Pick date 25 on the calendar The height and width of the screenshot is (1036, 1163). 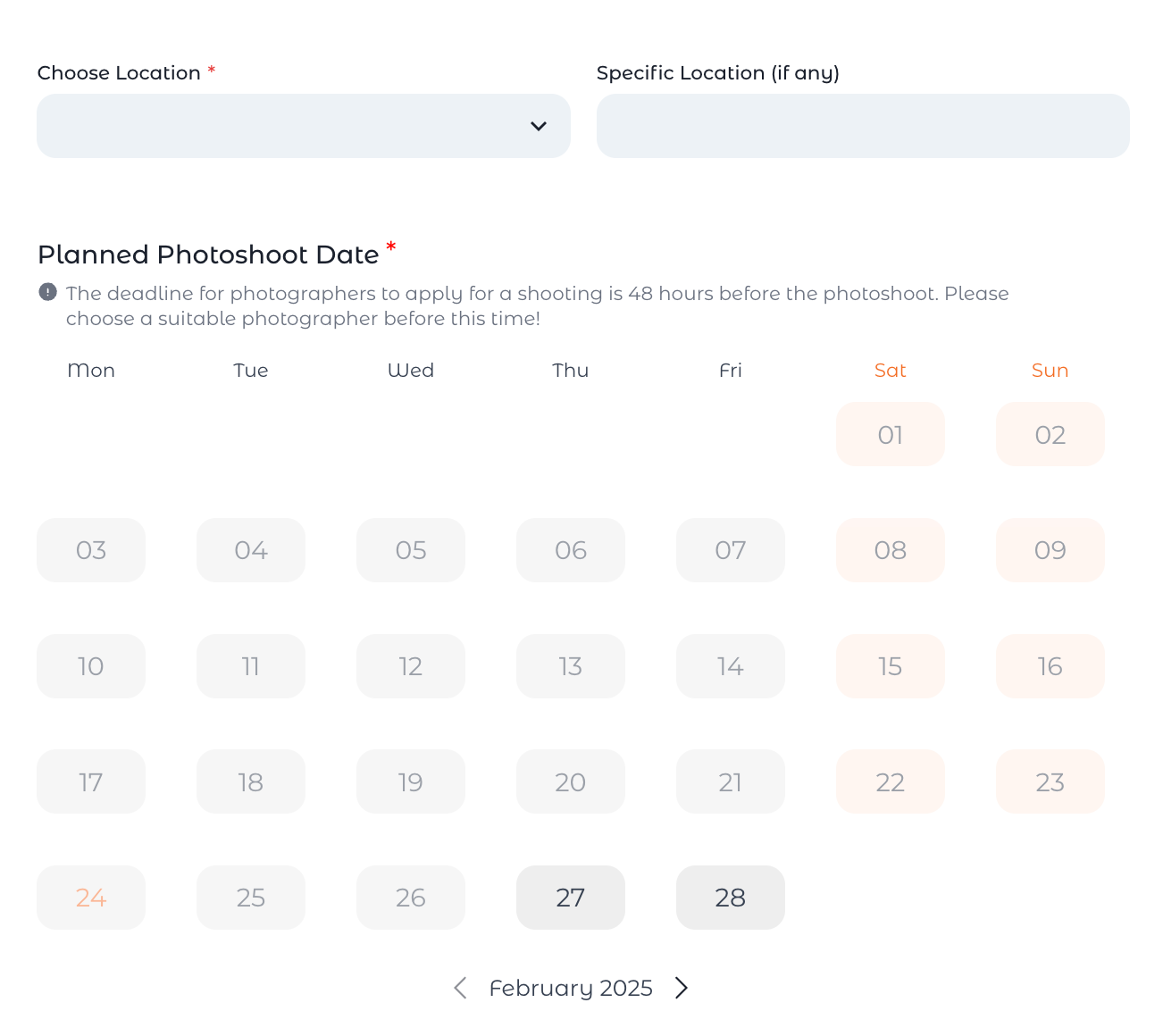point(251,898)
